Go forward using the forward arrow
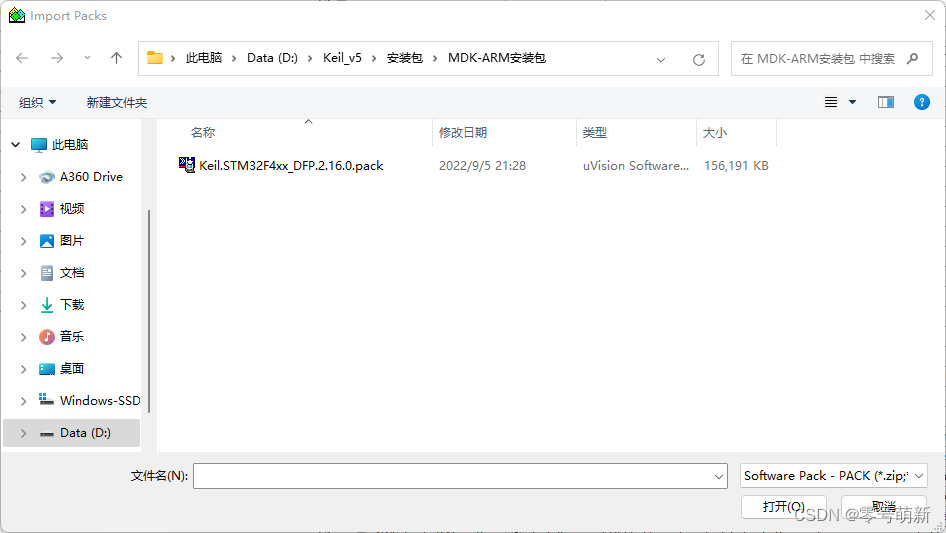The height and width of the screenshot is (533, 946). (57, 58)
